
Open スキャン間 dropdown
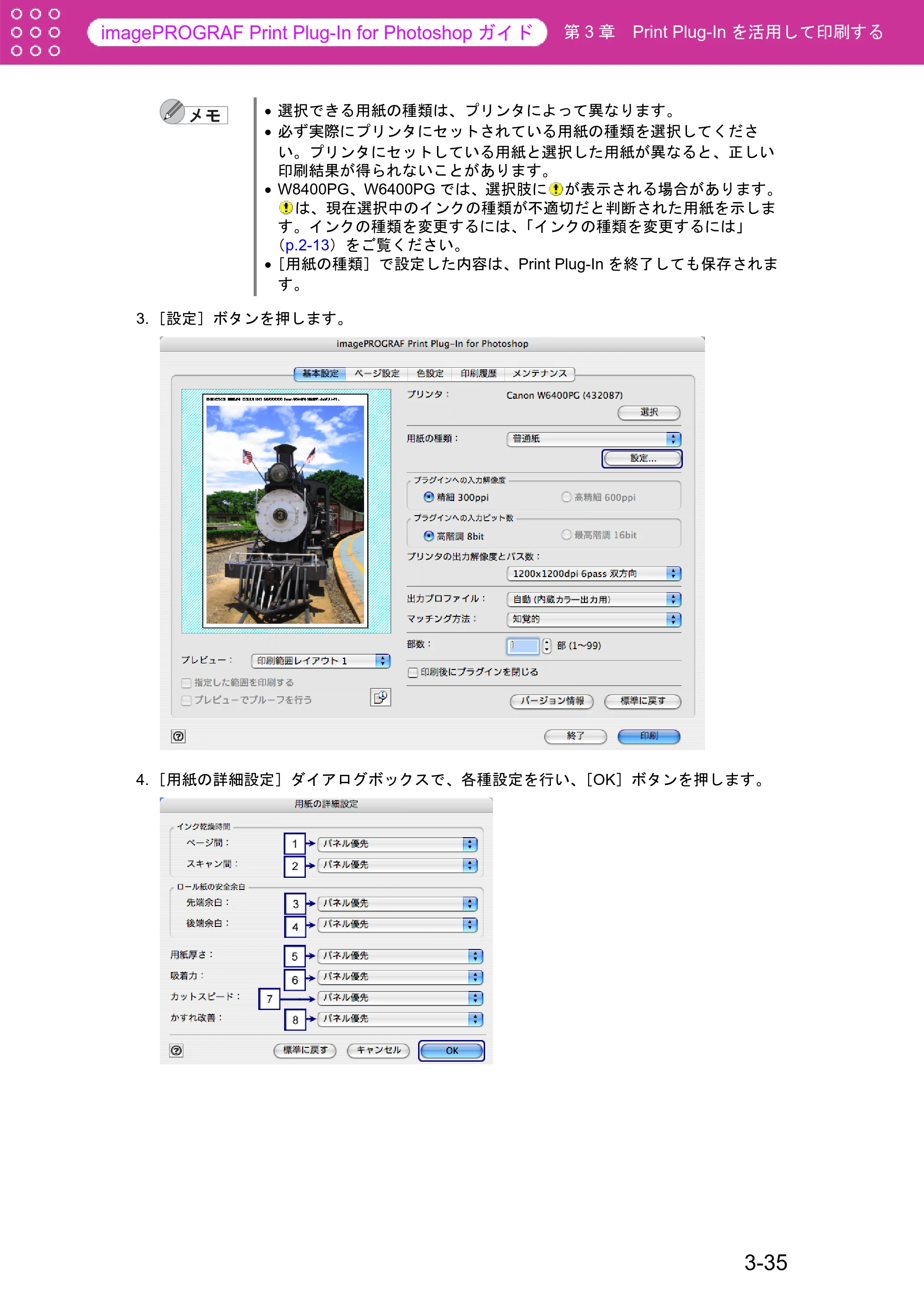pos(397,865)
